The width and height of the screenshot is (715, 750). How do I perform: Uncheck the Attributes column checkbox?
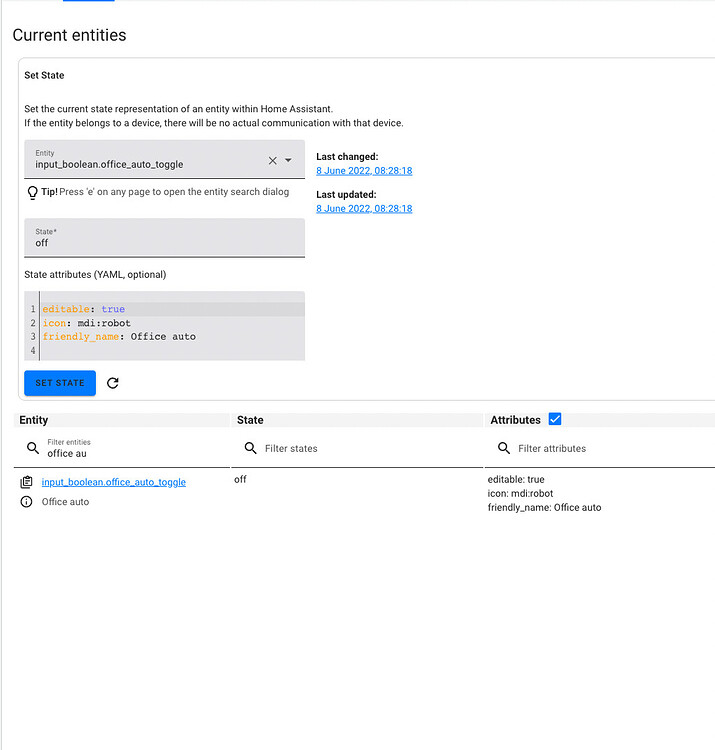[x=556, y=419]
